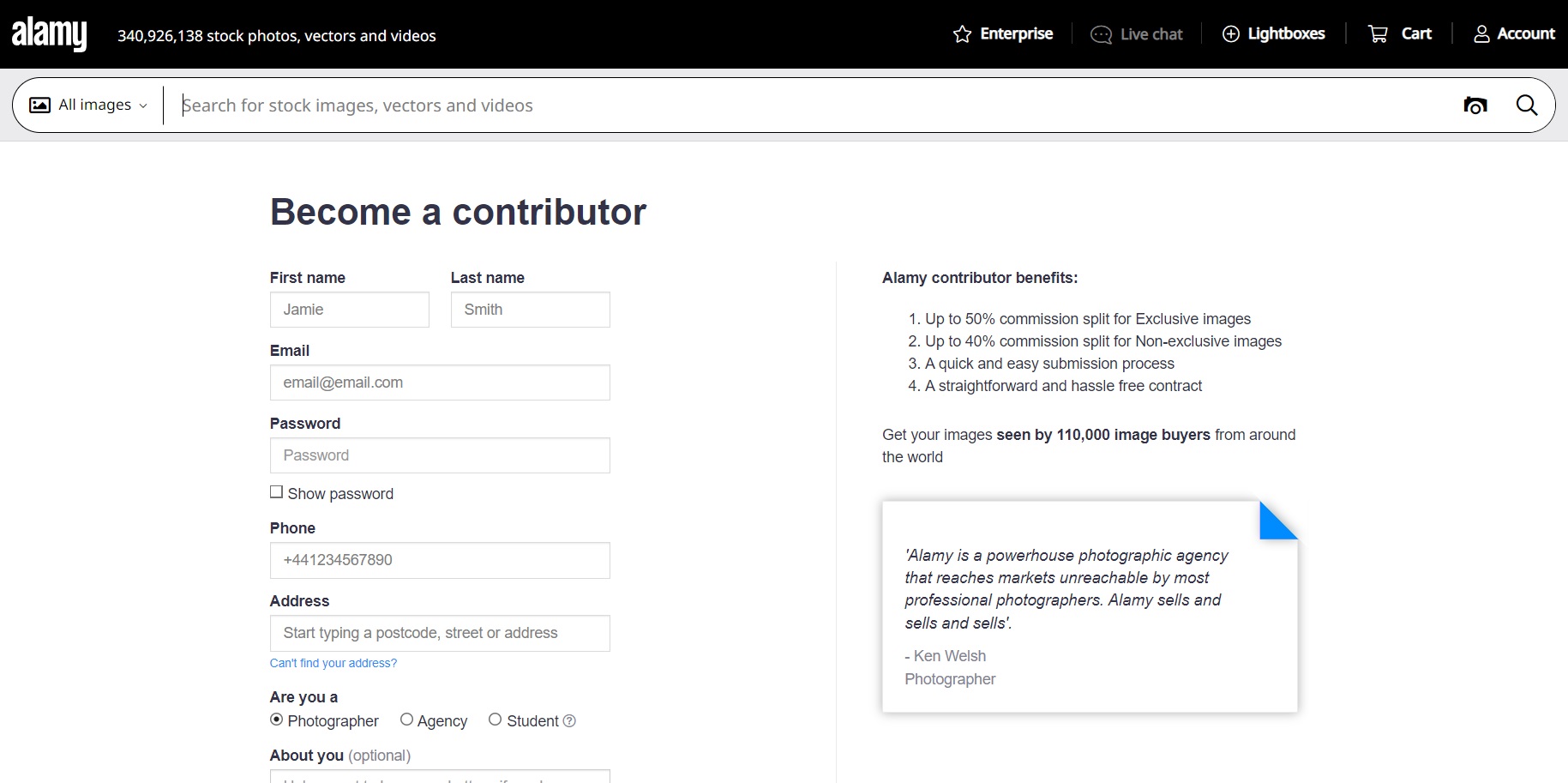Click the Student help question icon
Viewport: 1568px width, 783px height.
click(x=569, y=721)
